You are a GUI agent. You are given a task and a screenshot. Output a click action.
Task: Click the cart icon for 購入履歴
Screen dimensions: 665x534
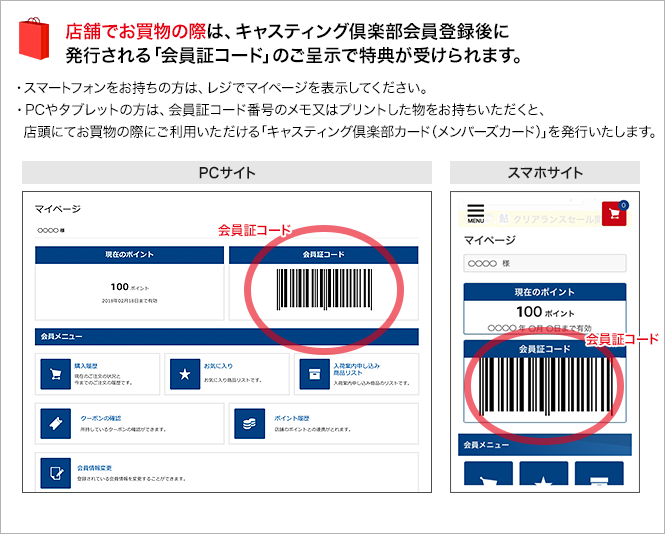tap(56, 374)
